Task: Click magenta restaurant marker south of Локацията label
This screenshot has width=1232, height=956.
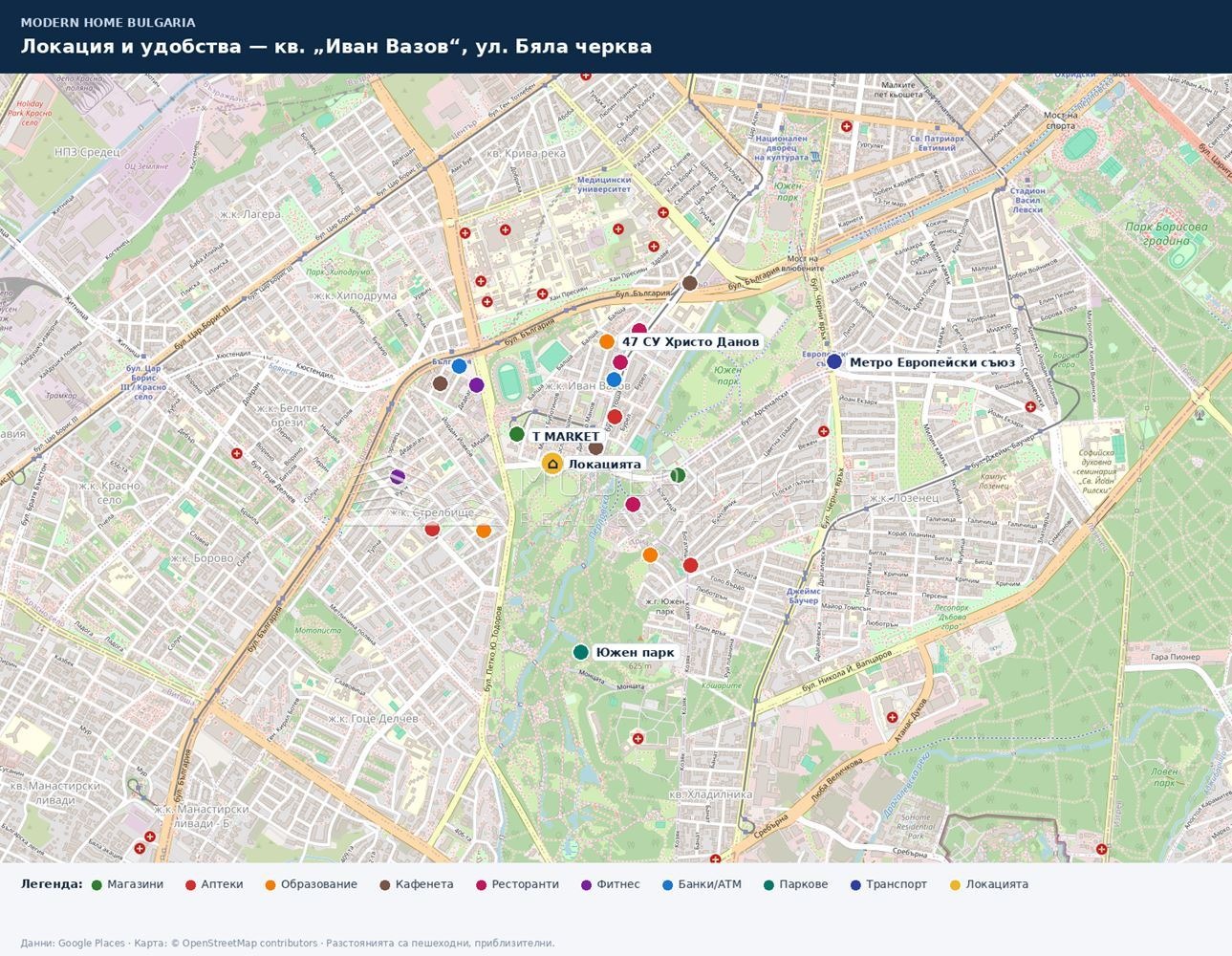Action: tap(633, 504)
